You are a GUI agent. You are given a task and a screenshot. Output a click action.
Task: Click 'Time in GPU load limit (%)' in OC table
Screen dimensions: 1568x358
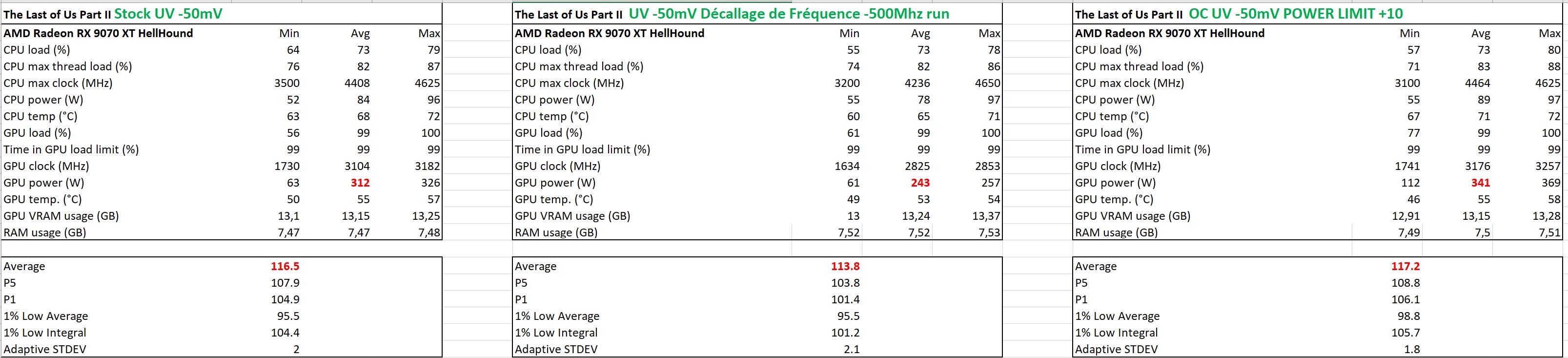point(1142,150)
